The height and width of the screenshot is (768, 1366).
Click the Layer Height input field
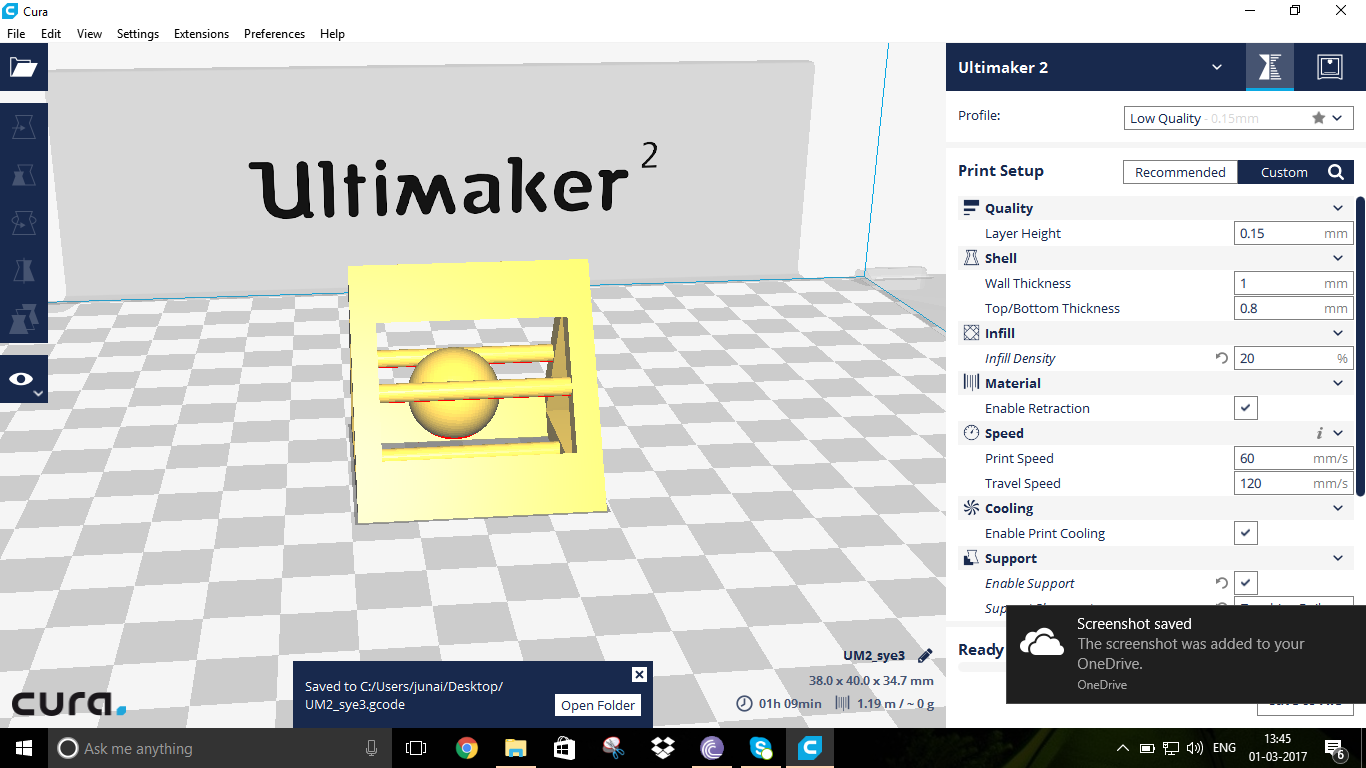1280,233
